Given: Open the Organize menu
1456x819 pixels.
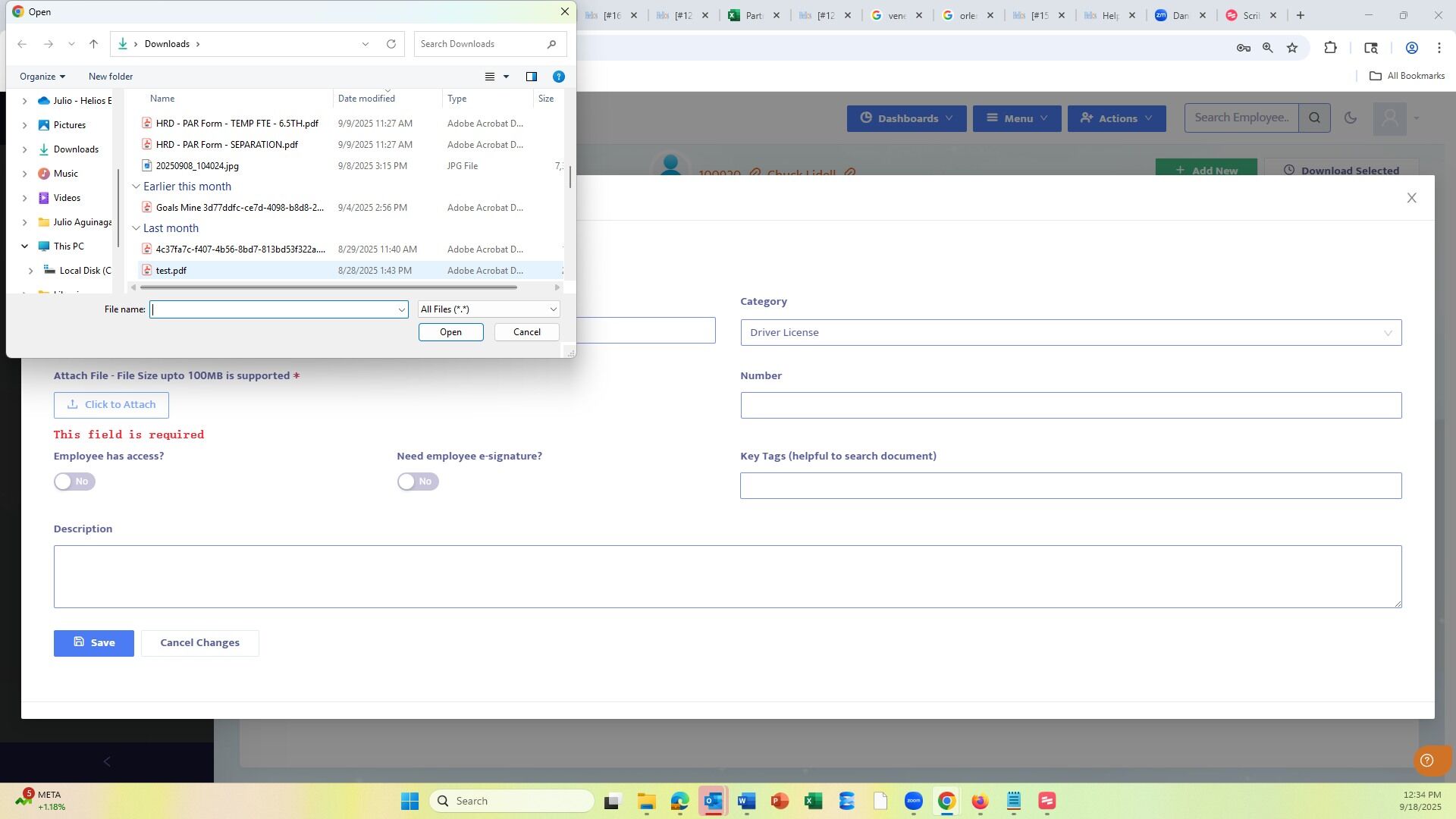Looking at the screenshot, I should pos(42,77).
